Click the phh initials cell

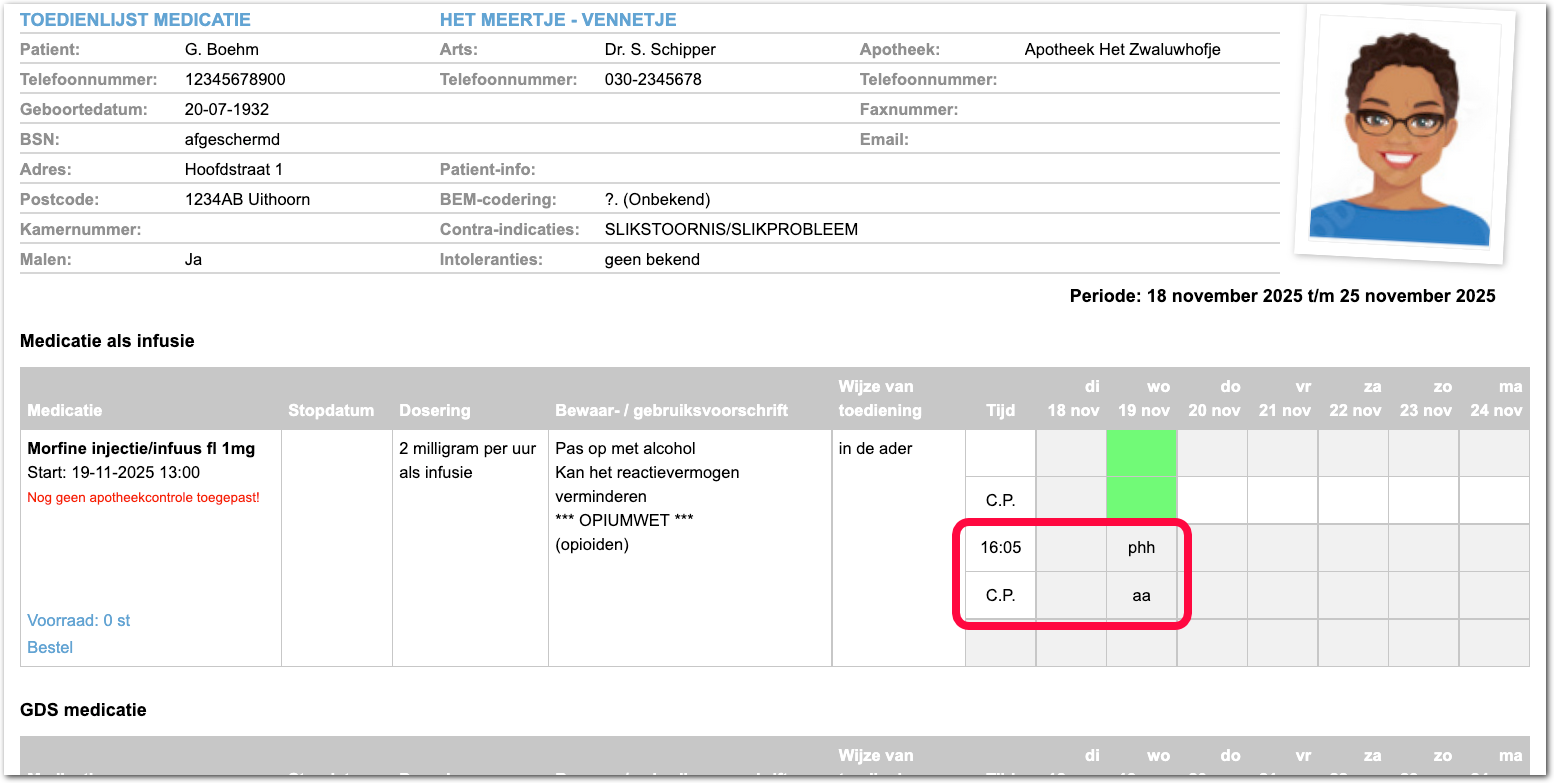1141,548
